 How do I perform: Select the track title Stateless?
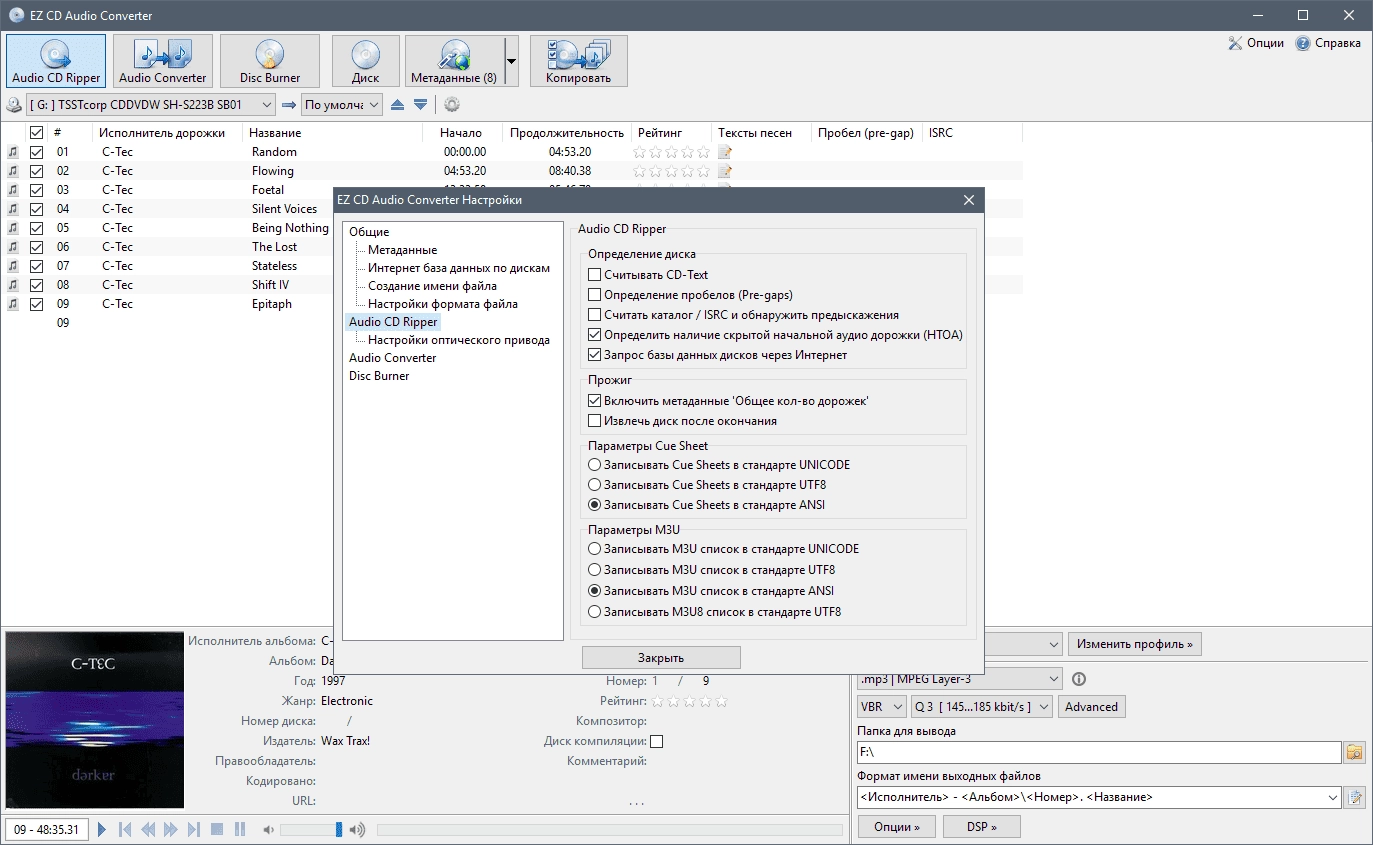(274, 266)
